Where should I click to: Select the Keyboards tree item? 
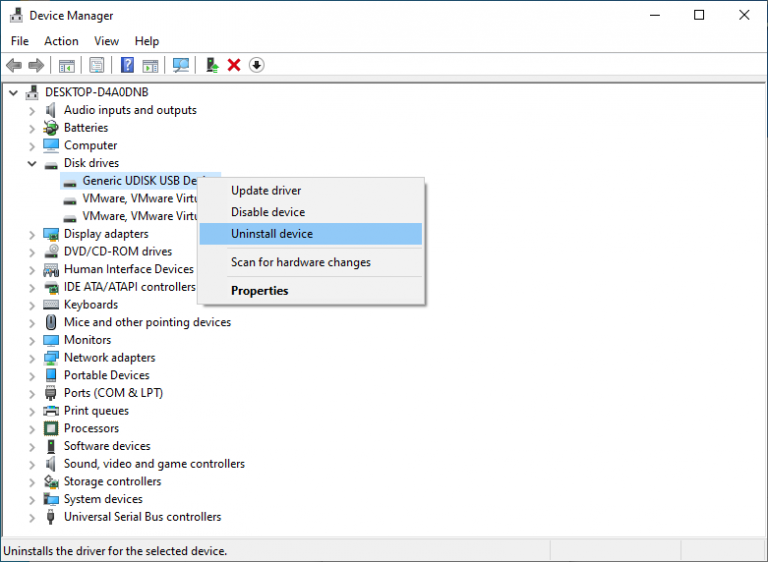click(91, 305)
